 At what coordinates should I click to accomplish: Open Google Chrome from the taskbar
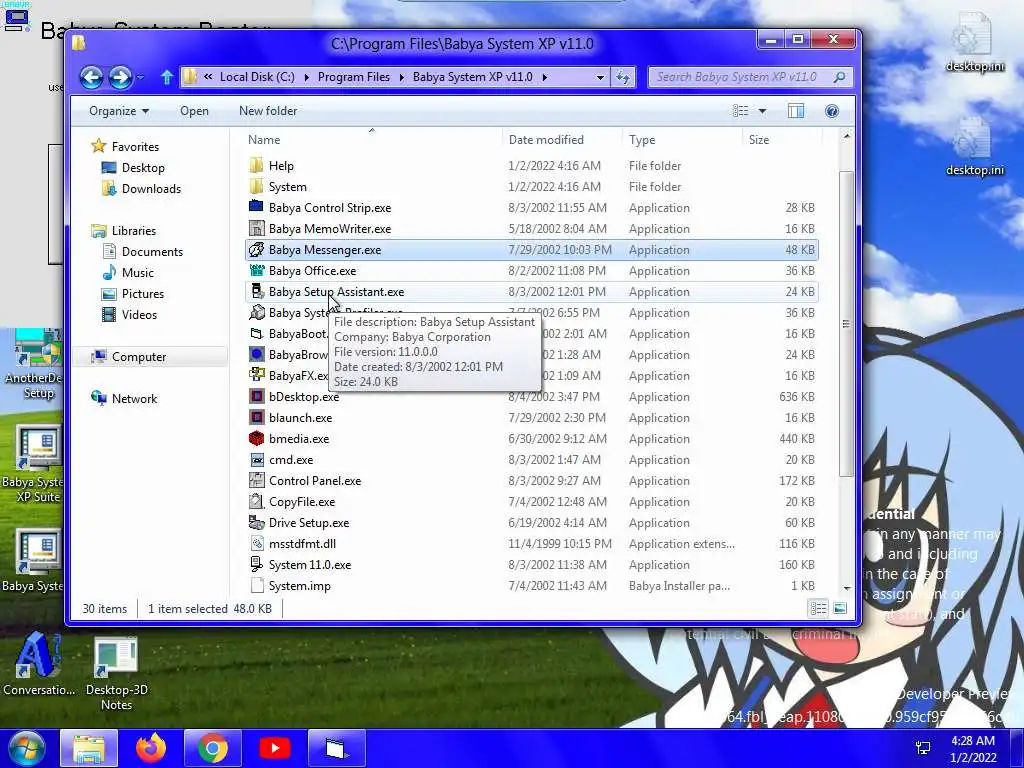(213, 748)
